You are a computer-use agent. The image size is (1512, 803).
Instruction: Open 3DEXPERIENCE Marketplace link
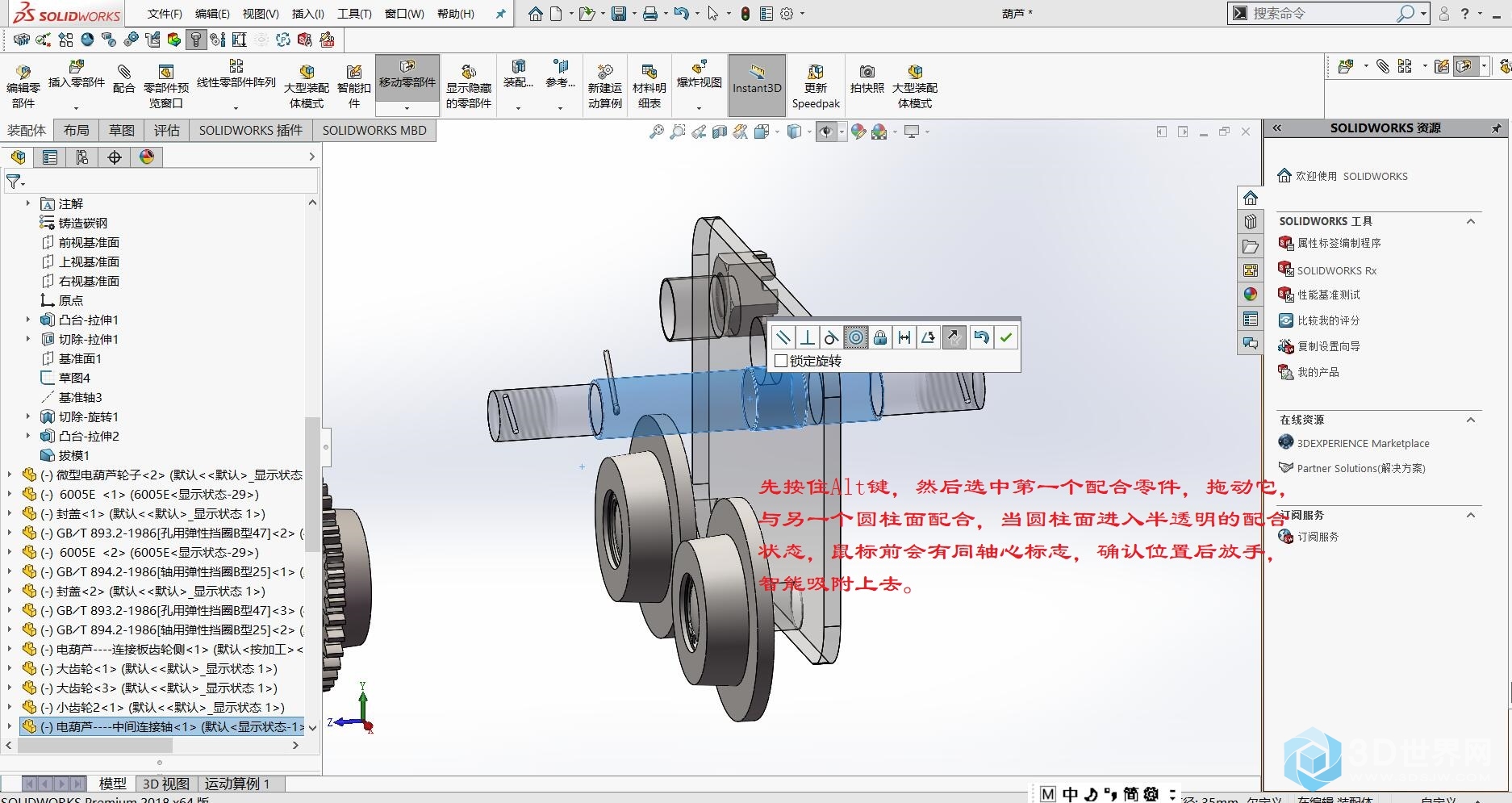click(1364, 443)
